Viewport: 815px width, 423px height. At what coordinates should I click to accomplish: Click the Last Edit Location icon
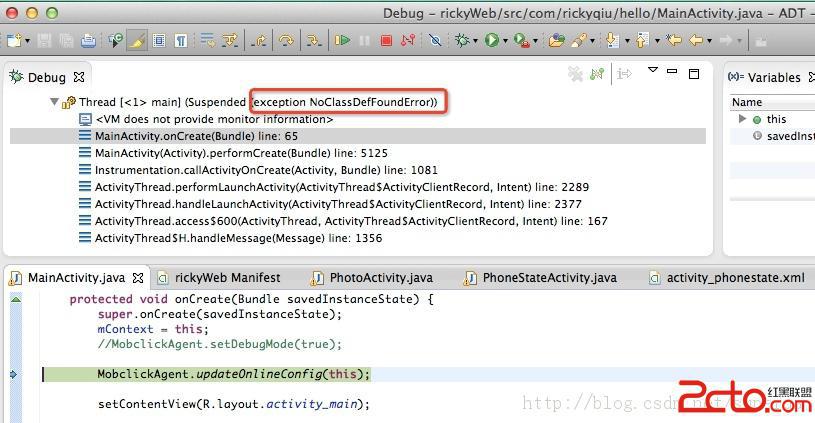tap(674, 40)
